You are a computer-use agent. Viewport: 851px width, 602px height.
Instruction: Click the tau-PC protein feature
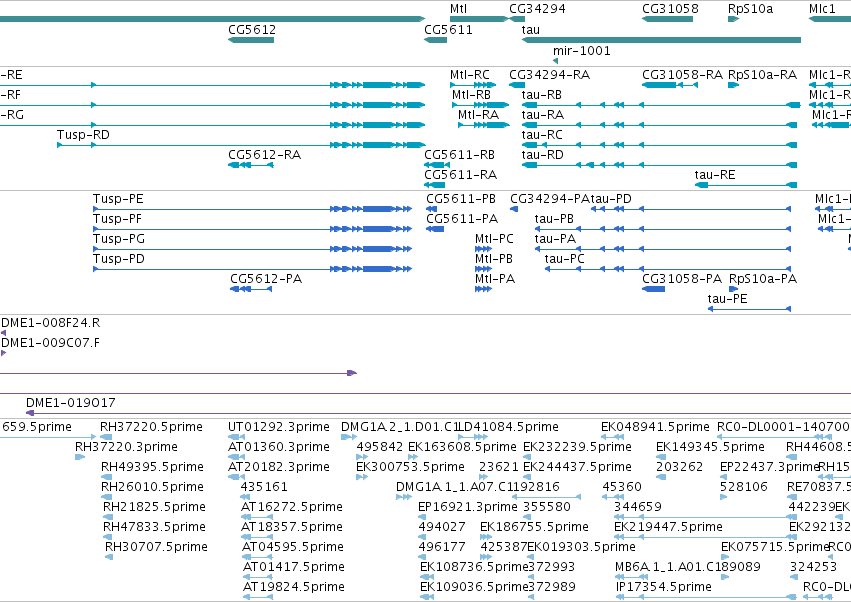668,269
